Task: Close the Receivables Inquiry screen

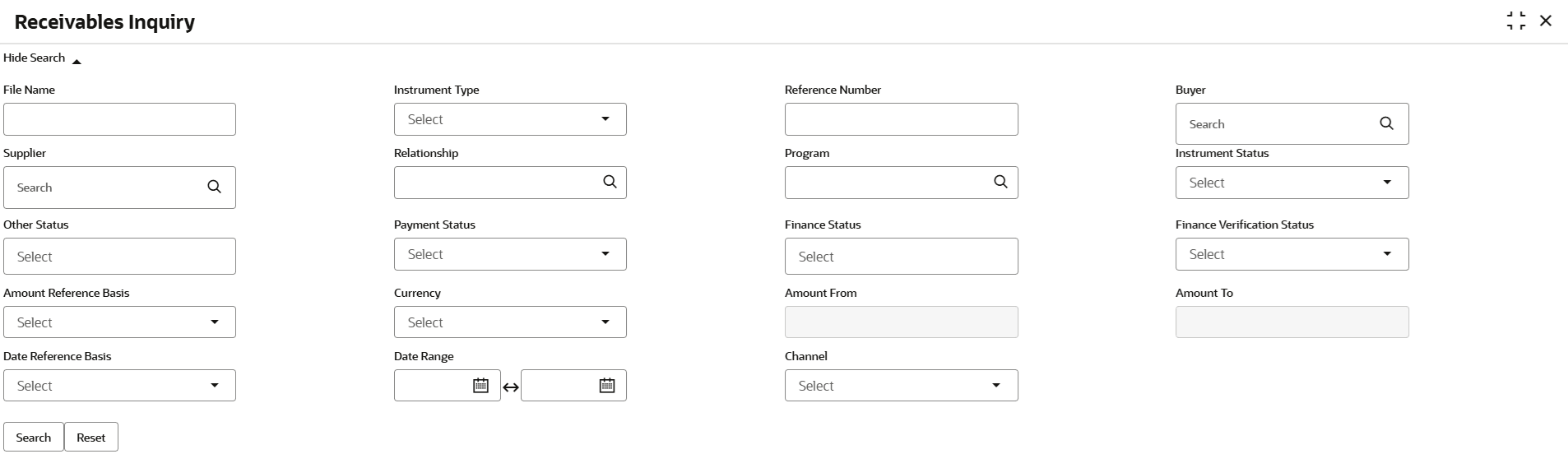Action: 1546,21
